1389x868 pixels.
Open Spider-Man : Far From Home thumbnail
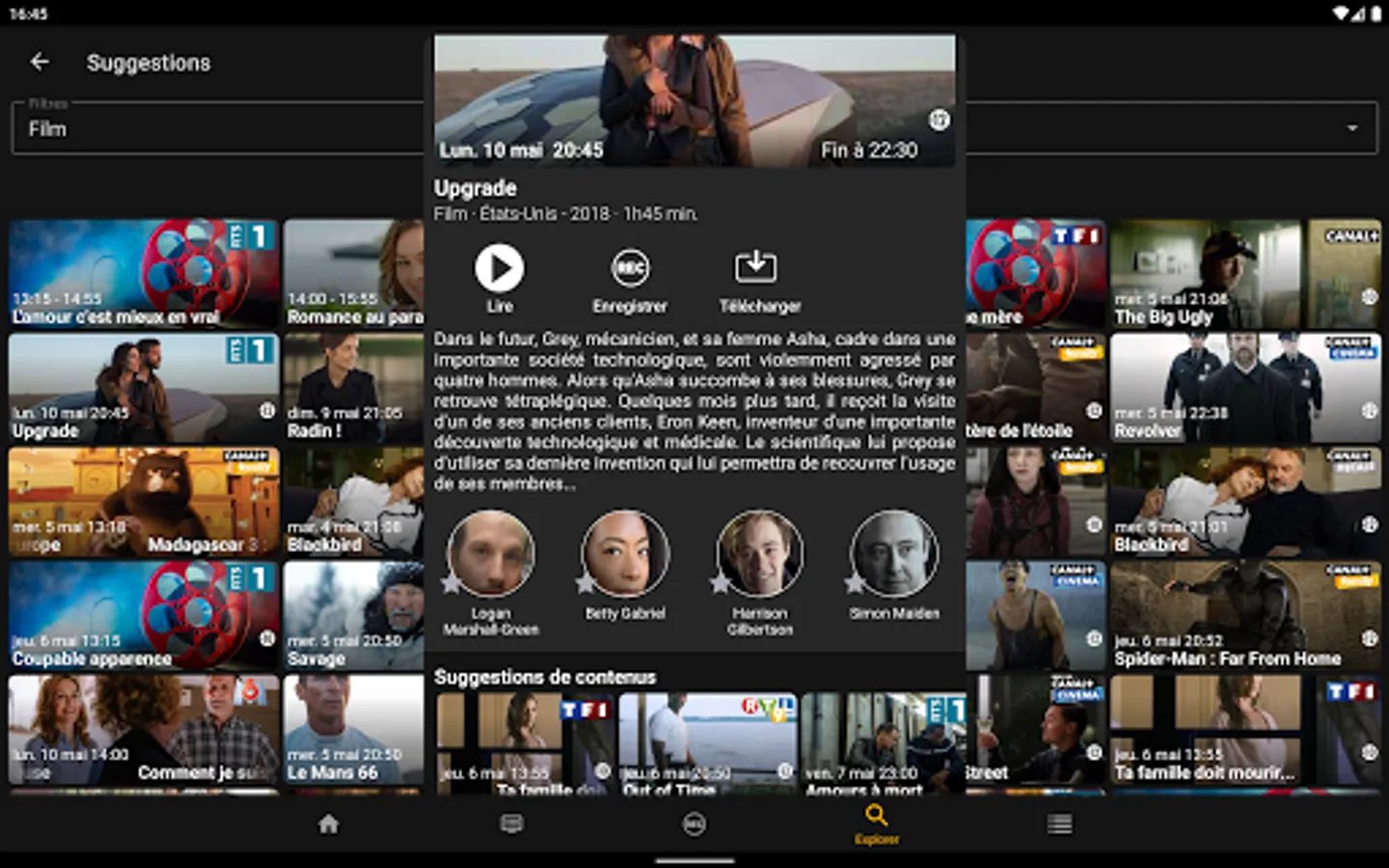point(1245,615)
